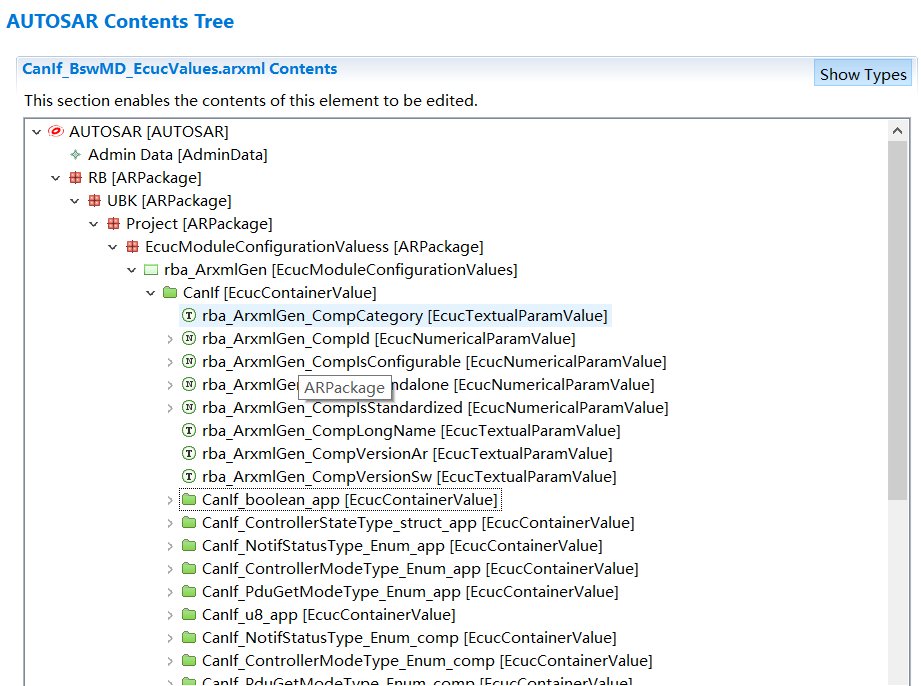Click the rba_ArxmlGen_CompCategory textual parameter icon
The image size is (921, 686).
189,316
